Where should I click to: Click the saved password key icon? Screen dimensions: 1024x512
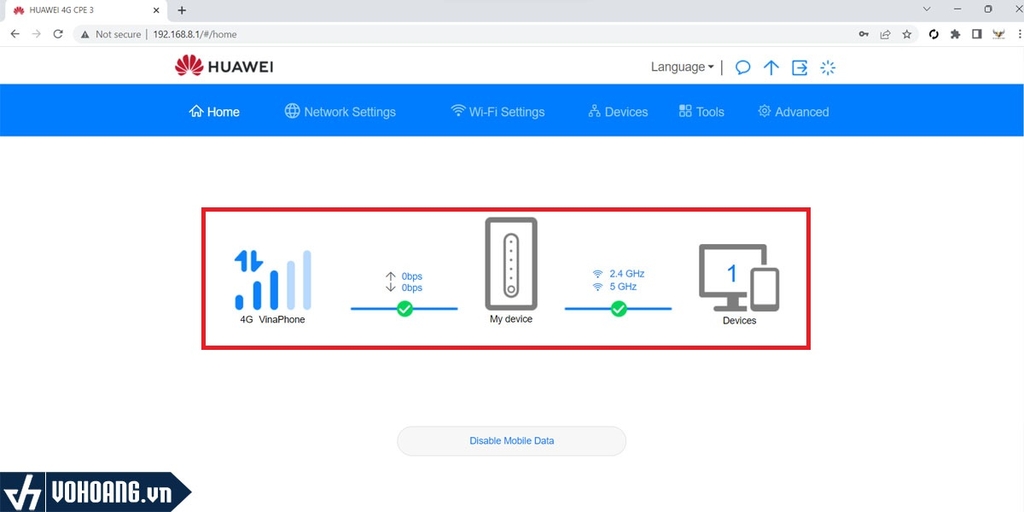pos(863,34)
